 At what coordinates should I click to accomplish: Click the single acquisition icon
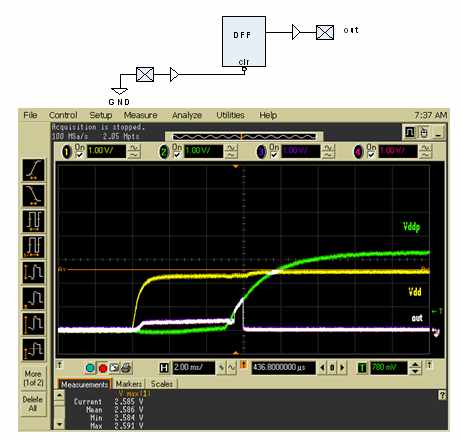pos(114,368)
